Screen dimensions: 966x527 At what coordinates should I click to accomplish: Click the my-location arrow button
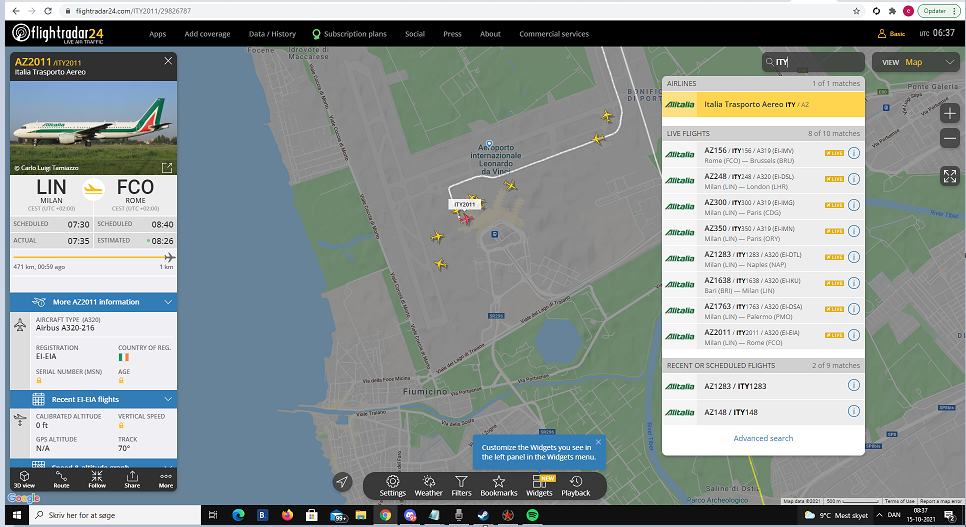pos(342,482)
